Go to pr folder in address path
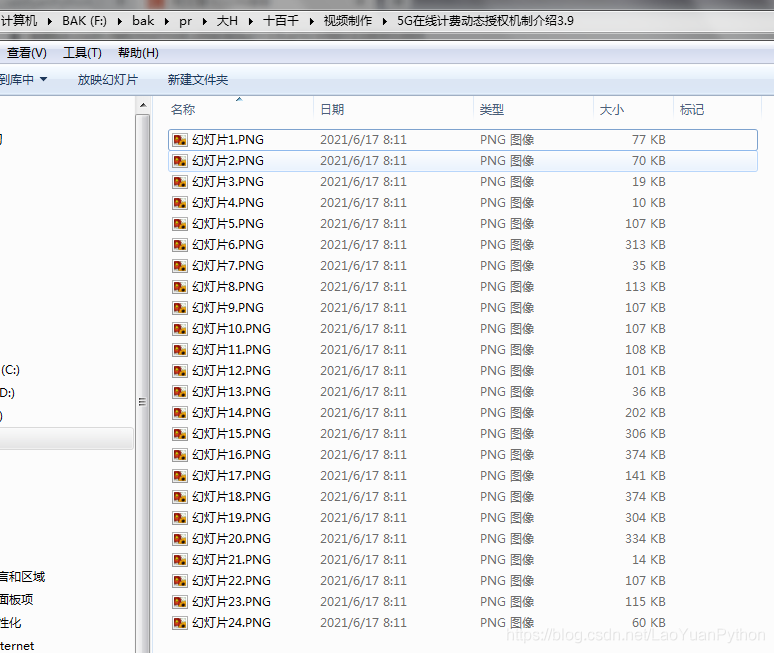Image resolution: width=774 pixels, height=653 pixels. point(186,21)
